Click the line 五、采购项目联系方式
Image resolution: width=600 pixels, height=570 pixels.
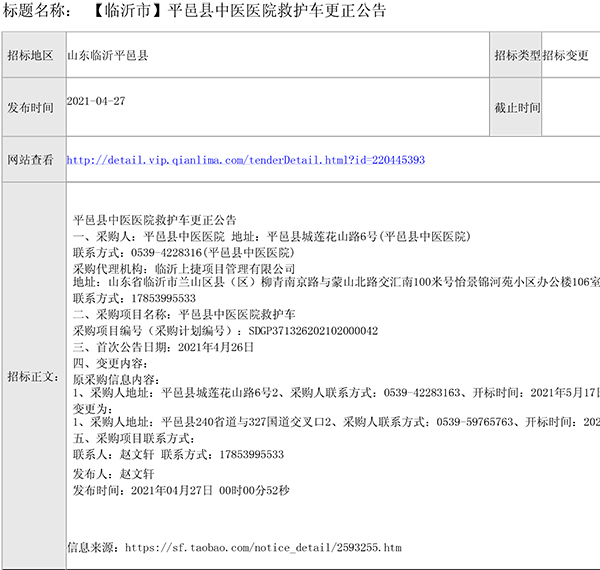click(134, 438)
